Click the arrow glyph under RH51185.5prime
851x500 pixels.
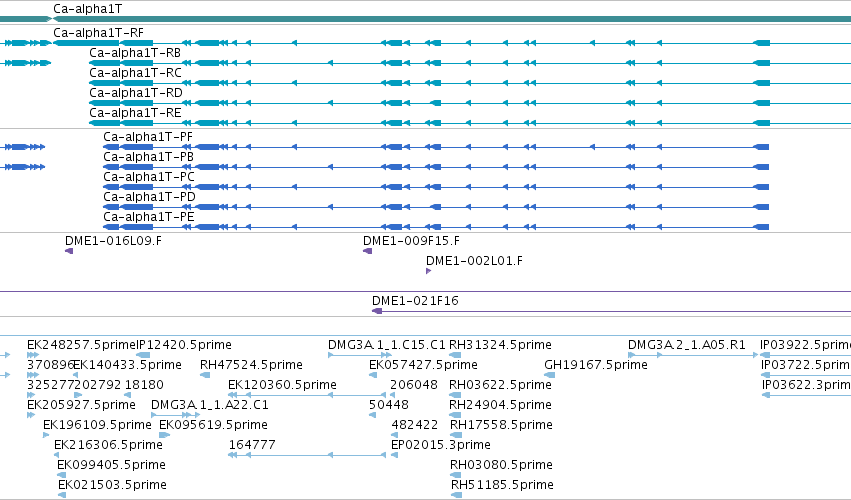(x=456, y=496)
